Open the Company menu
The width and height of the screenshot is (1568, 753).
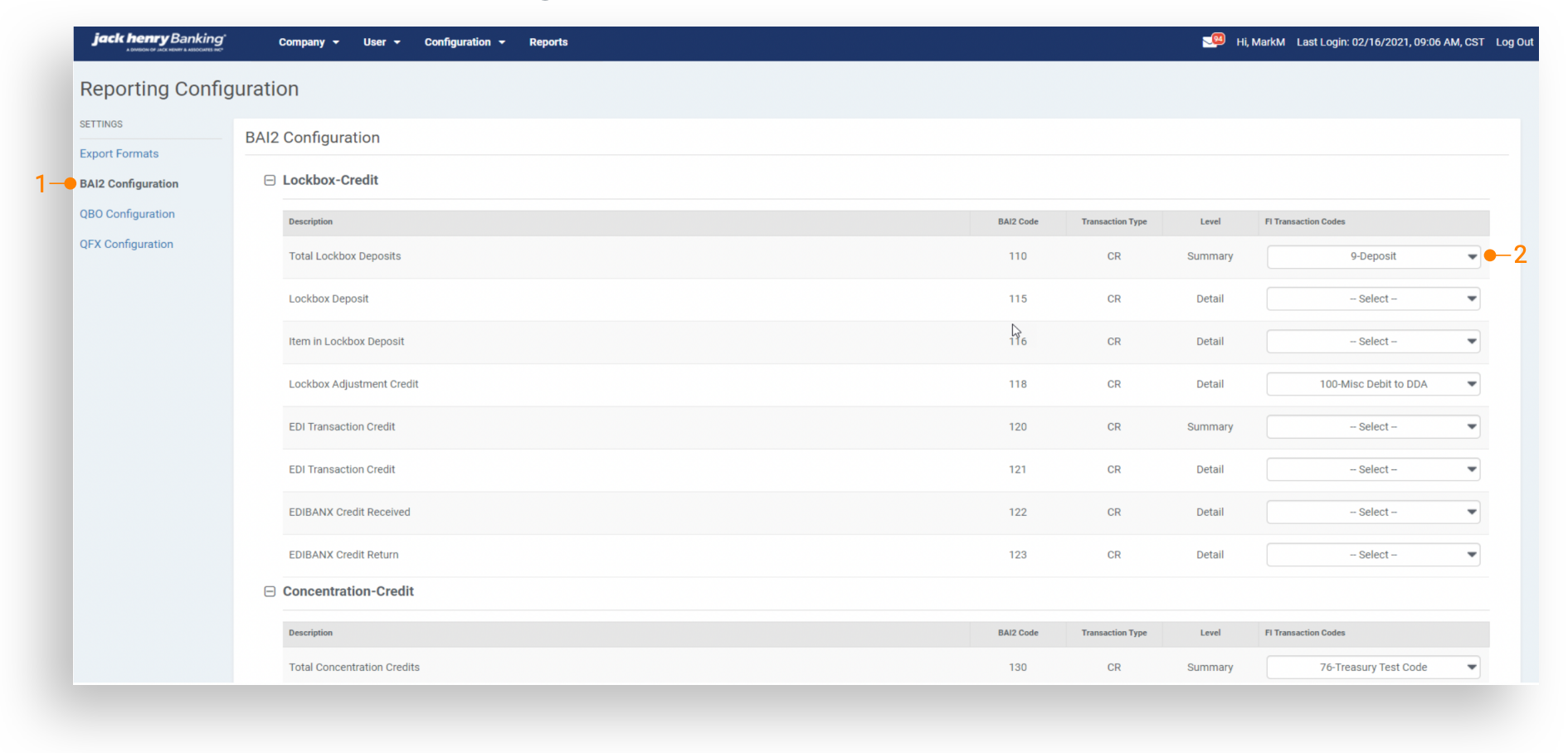pyautogui.click(x=308, y=42)
